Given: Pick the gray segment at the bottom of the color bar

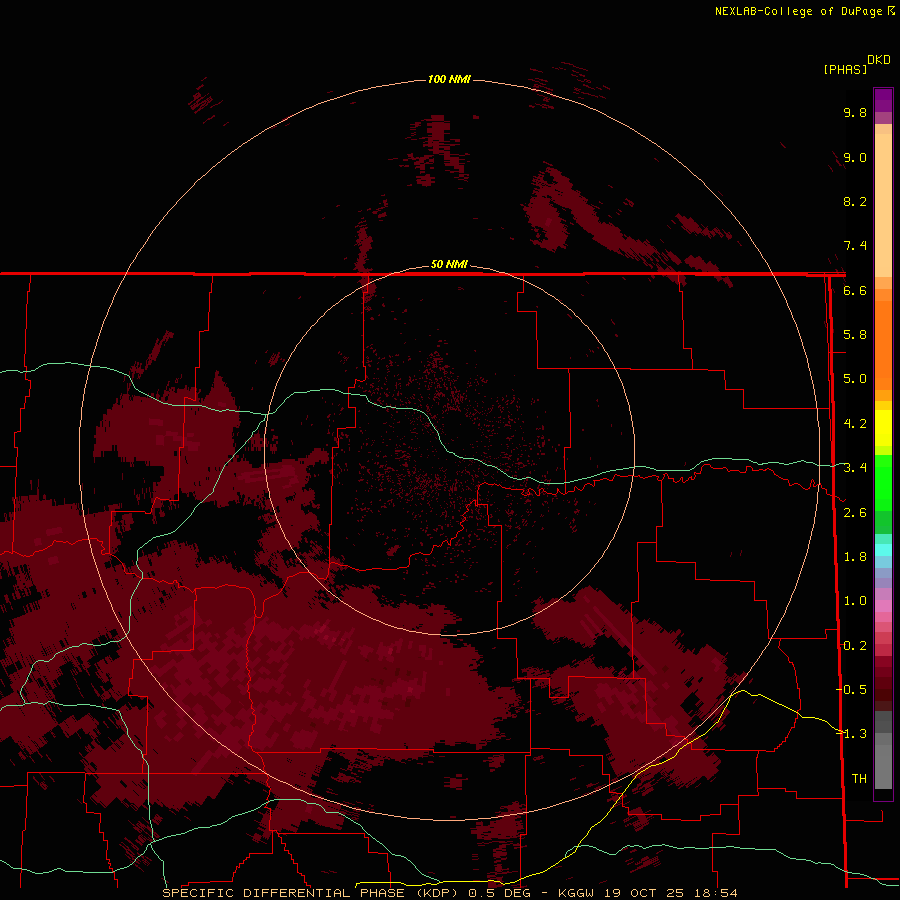Looking at the screenshot, I should pos(883,766).
